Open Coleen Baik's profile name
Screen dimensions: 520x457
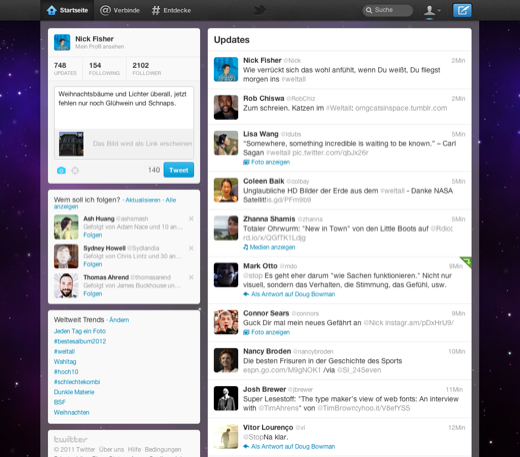264,181
